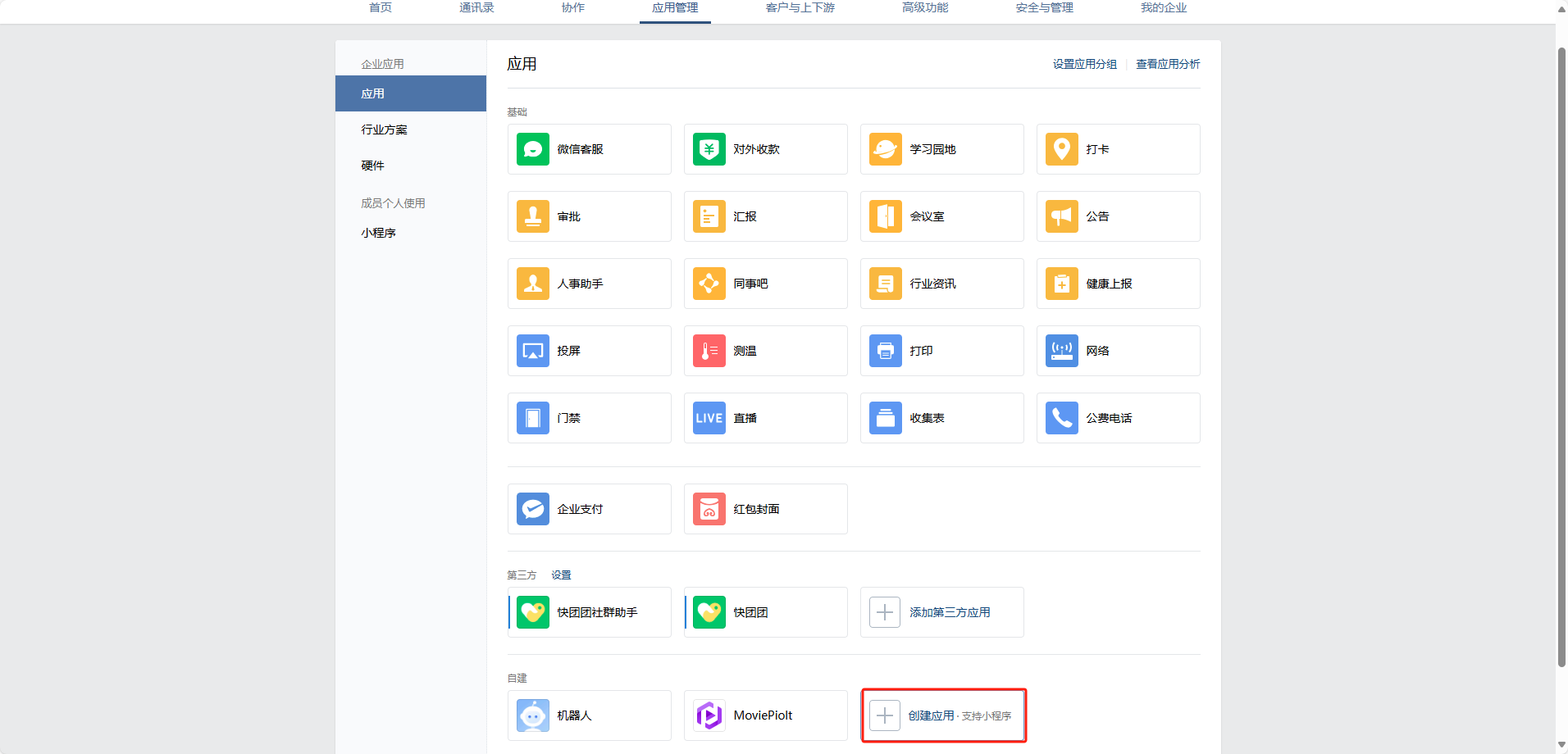The height and width of the screenshot is (754, 1568).
Task: Open the 查看应用分析 link
Action: click(x=1168, y=64)
